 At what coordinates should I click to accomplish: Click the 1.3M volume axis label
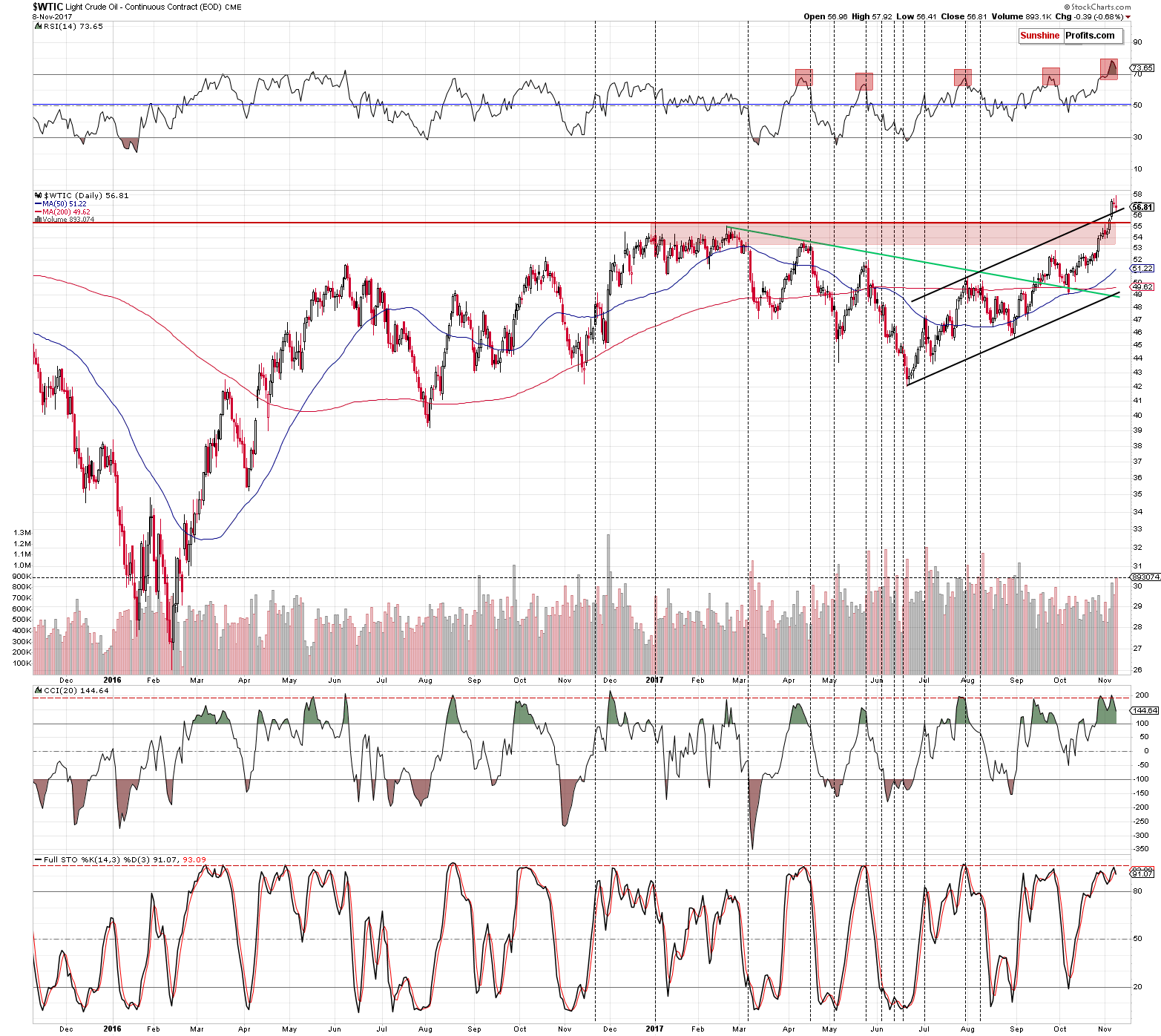tap(22, 533)
